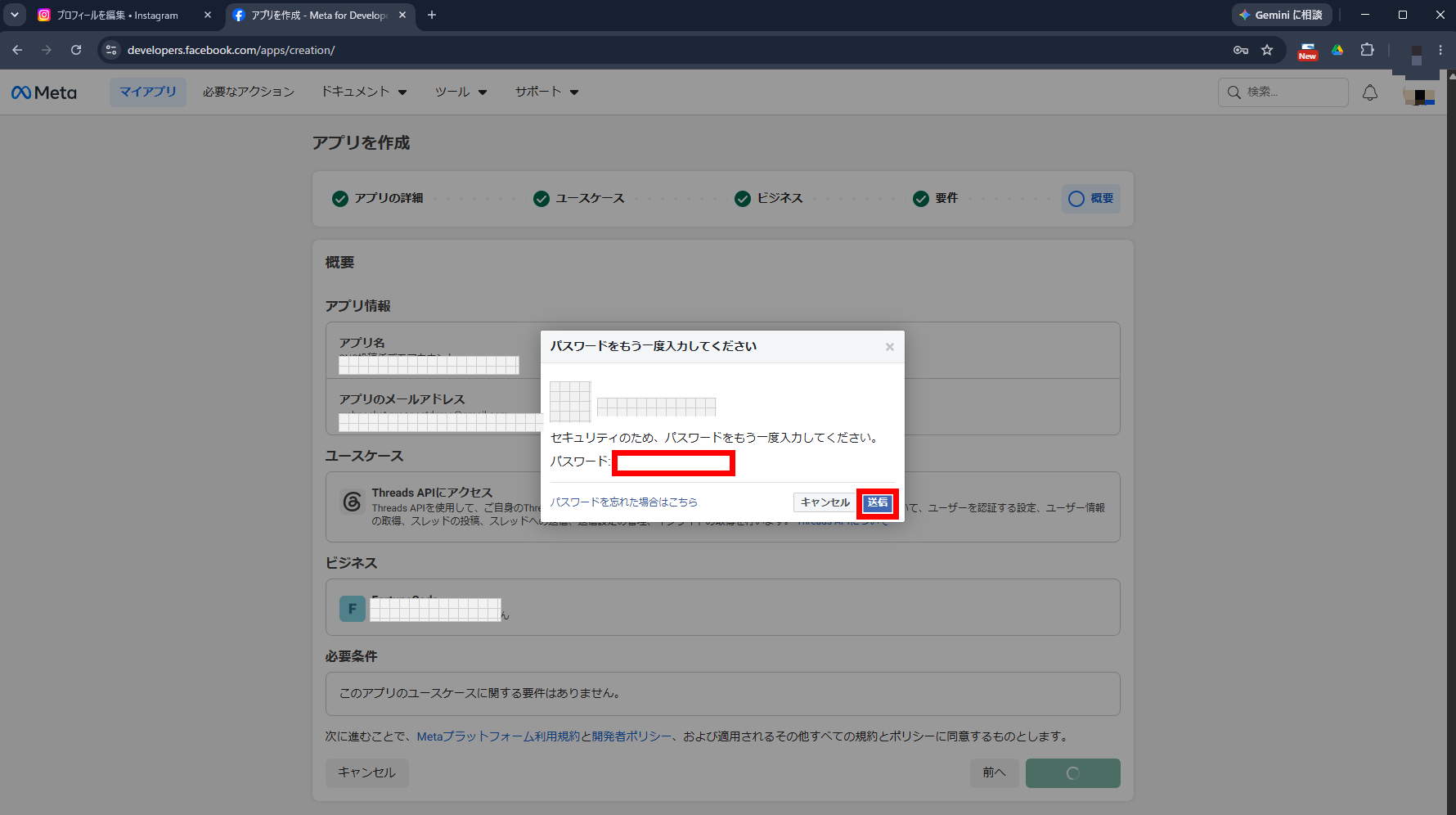Close the Meta for Developers tab

(402, 15)
